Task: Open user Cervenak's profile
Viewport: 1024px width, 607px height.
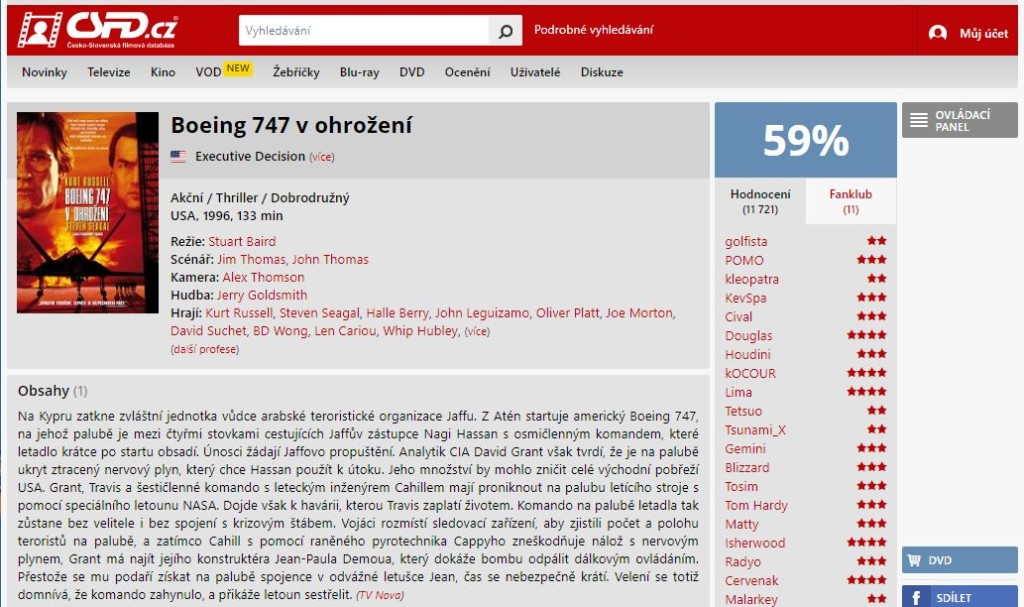Action: pos(752,581)
